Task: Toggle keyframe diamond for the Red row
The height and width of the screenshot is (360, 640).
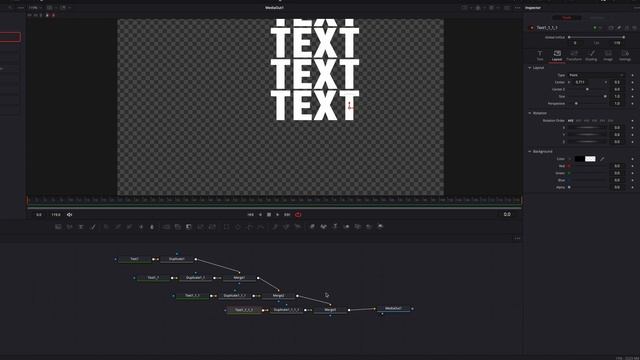Action: click(x=633, y=166)
